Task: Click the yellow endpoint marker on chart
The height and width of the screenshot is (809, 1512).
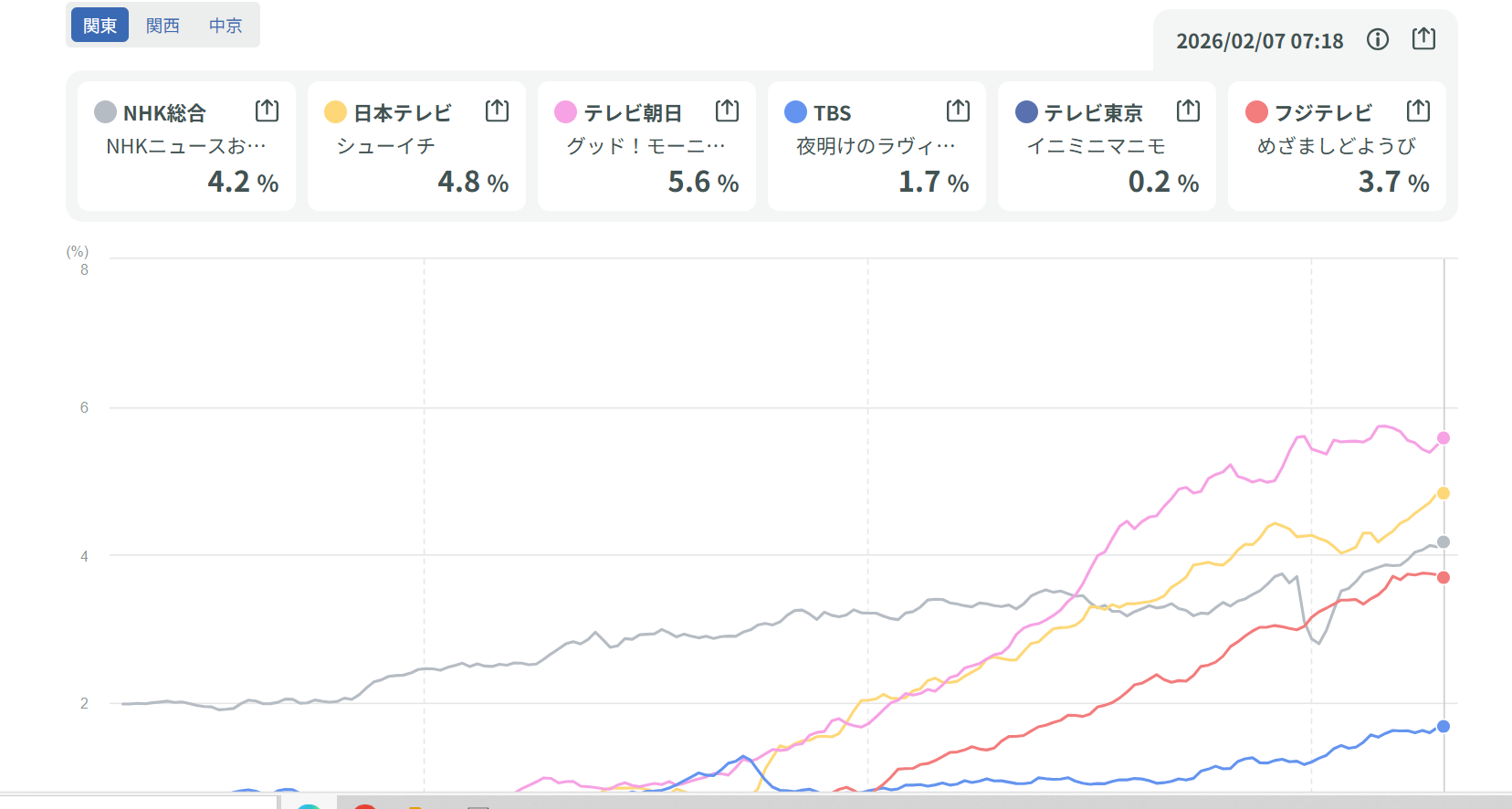Action: [x=1444, y=493]
